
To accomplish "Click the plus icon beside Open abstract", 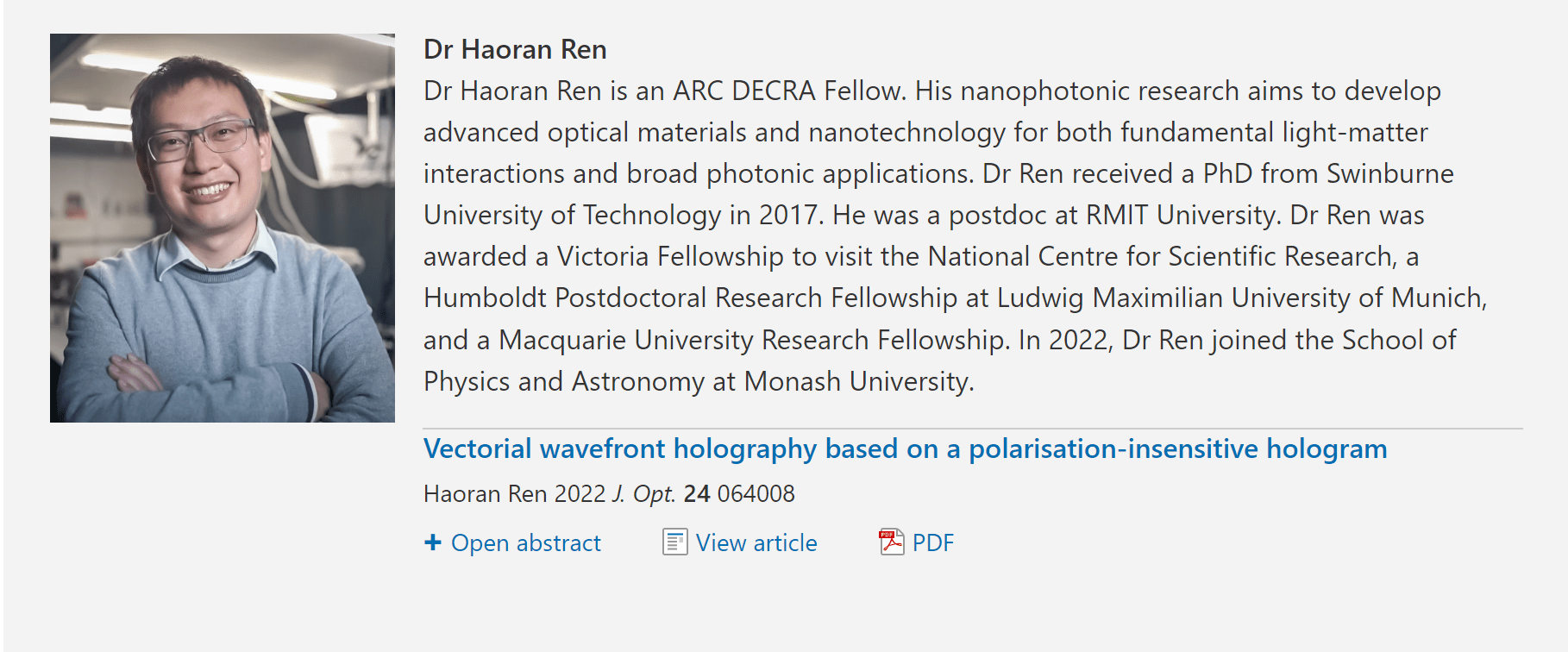I will point(433,542).
